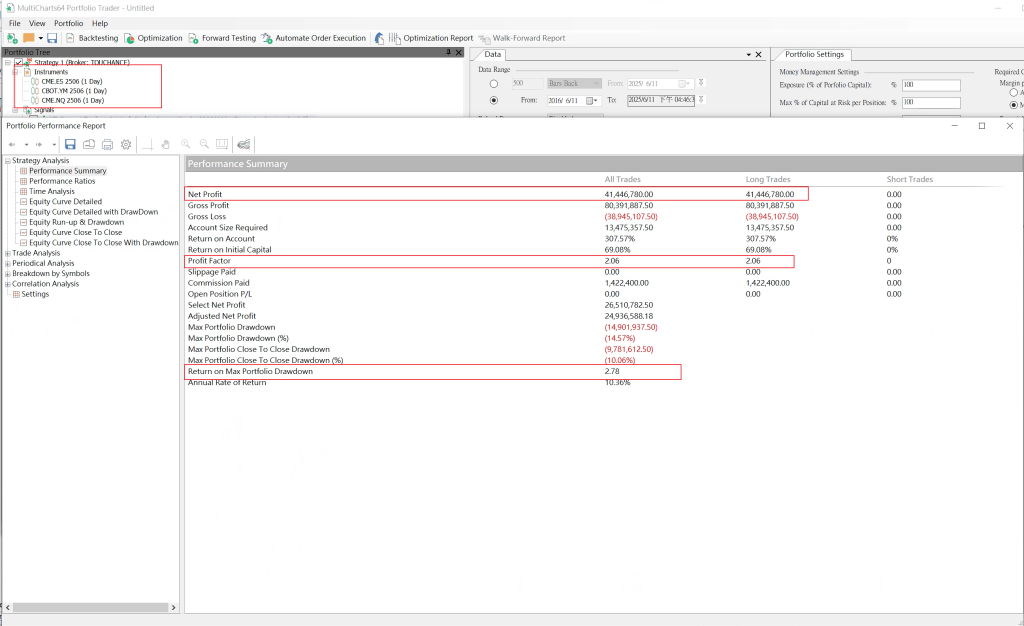Click the Optimization toolbar icon
Image resolution: width=1024 pixels, height=626 pixels.
[129, 38]
